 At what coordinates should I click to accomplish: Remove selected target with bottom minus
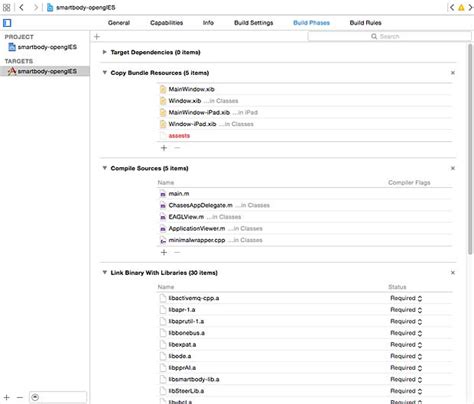20,397
